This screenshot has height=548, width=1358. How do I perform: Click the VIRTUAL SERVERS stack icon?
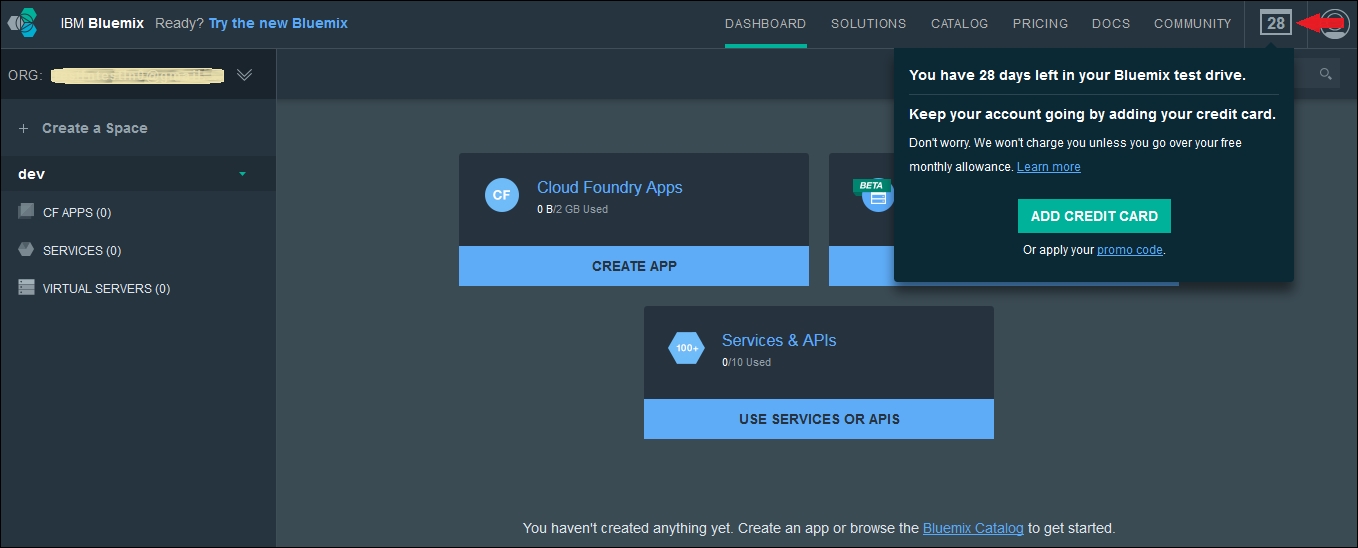click(x=26, y=287)
